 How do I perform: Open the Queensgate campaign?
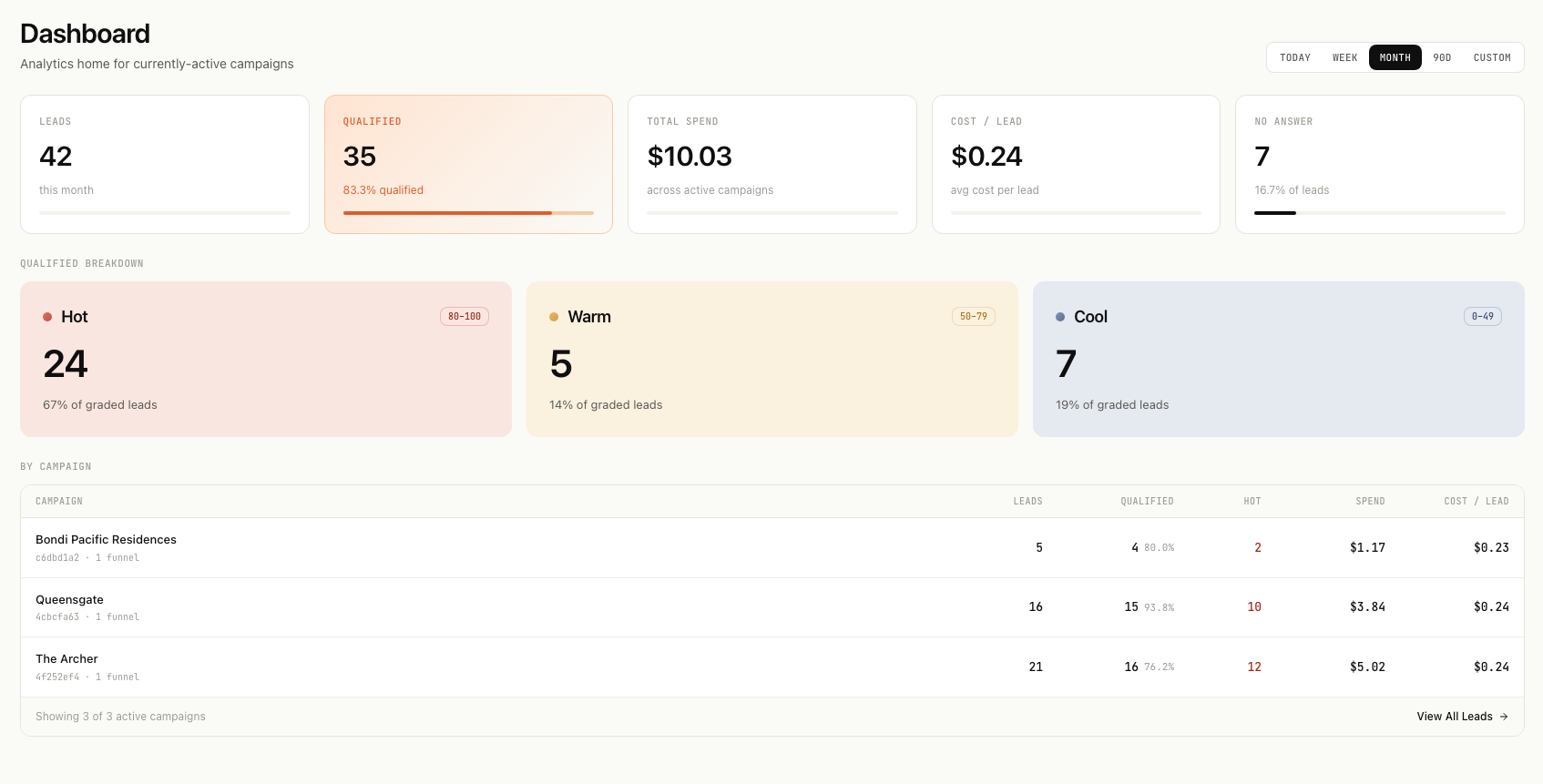tap(69, 600)
